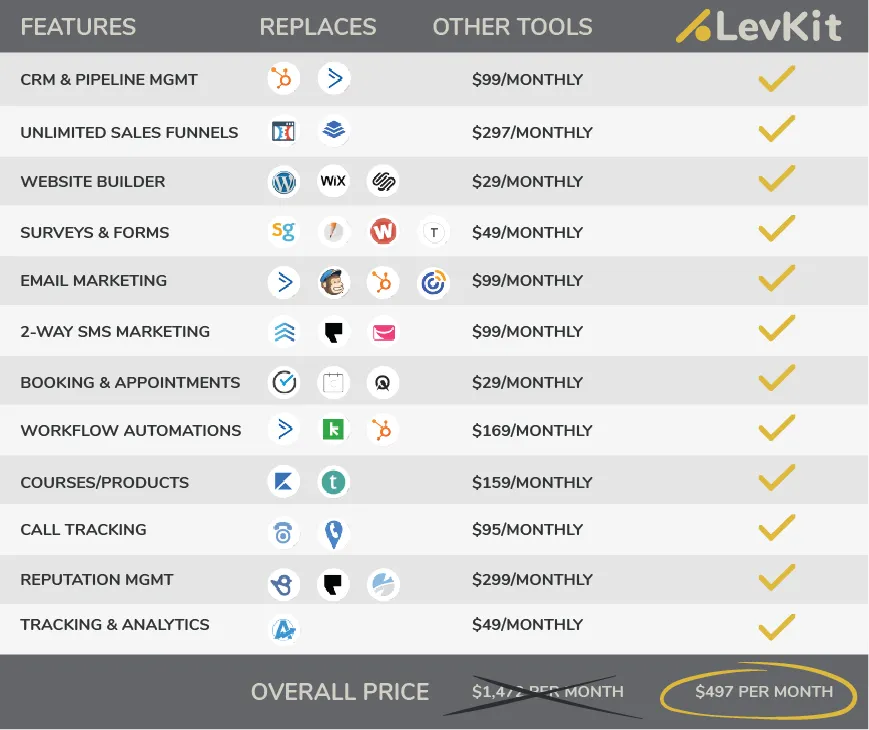Click the checkmark for CRM & Pipeline Mgmt
This screenshot has width=869, height=730.
coord(777,78)
